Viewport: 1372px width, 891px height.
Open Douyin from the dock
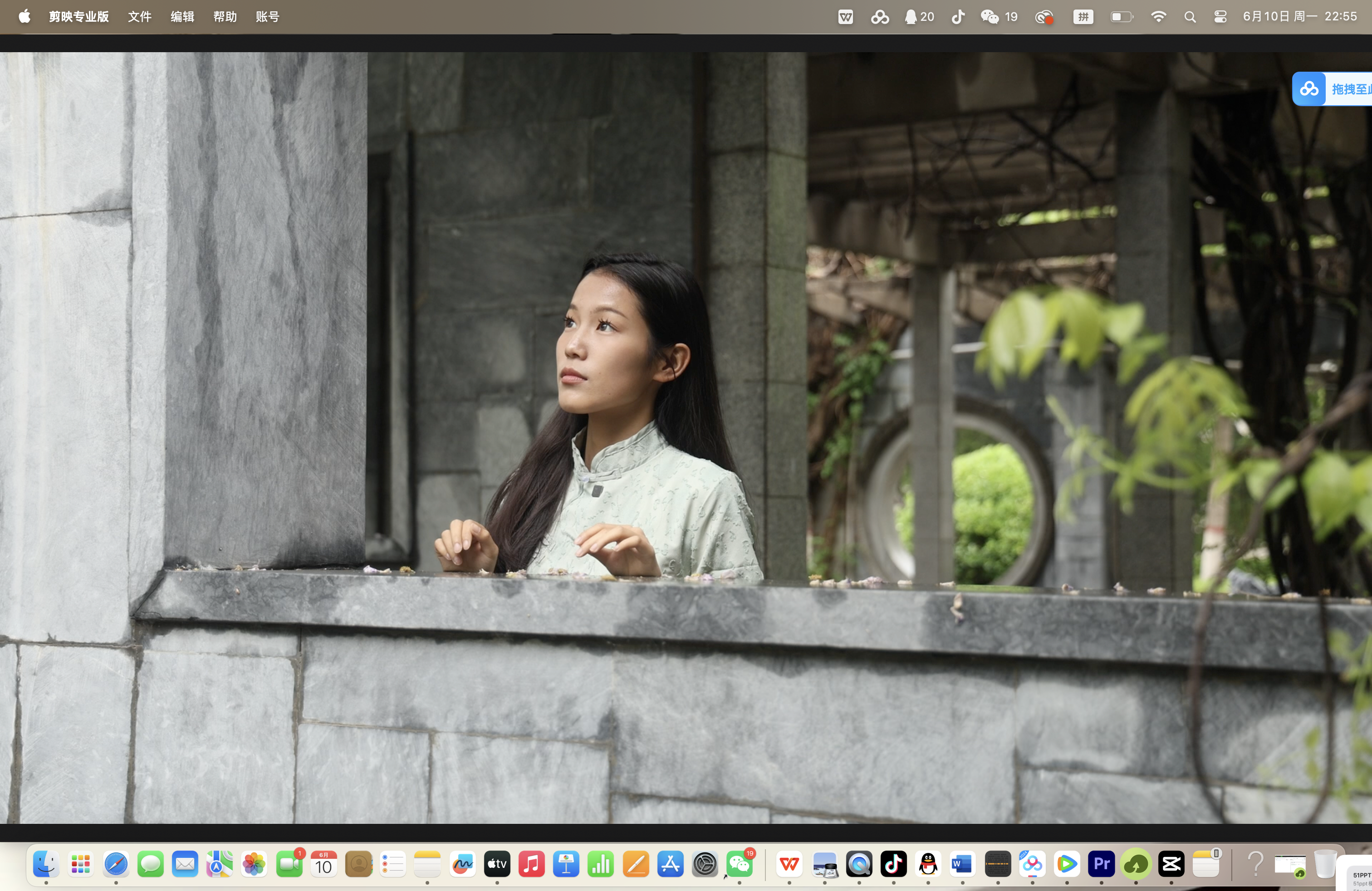point(893,865)
